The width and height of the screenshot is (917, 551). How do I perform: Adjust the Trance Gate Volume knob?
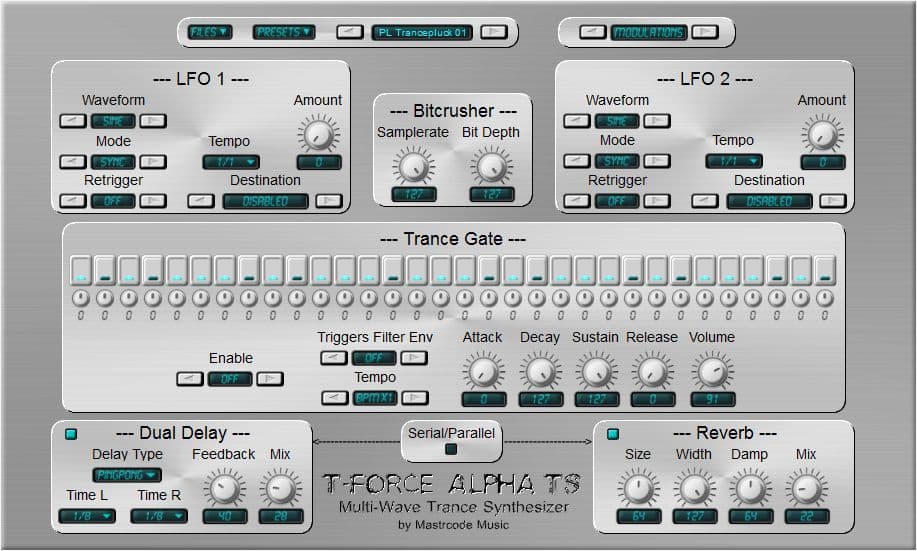(712, 371)
